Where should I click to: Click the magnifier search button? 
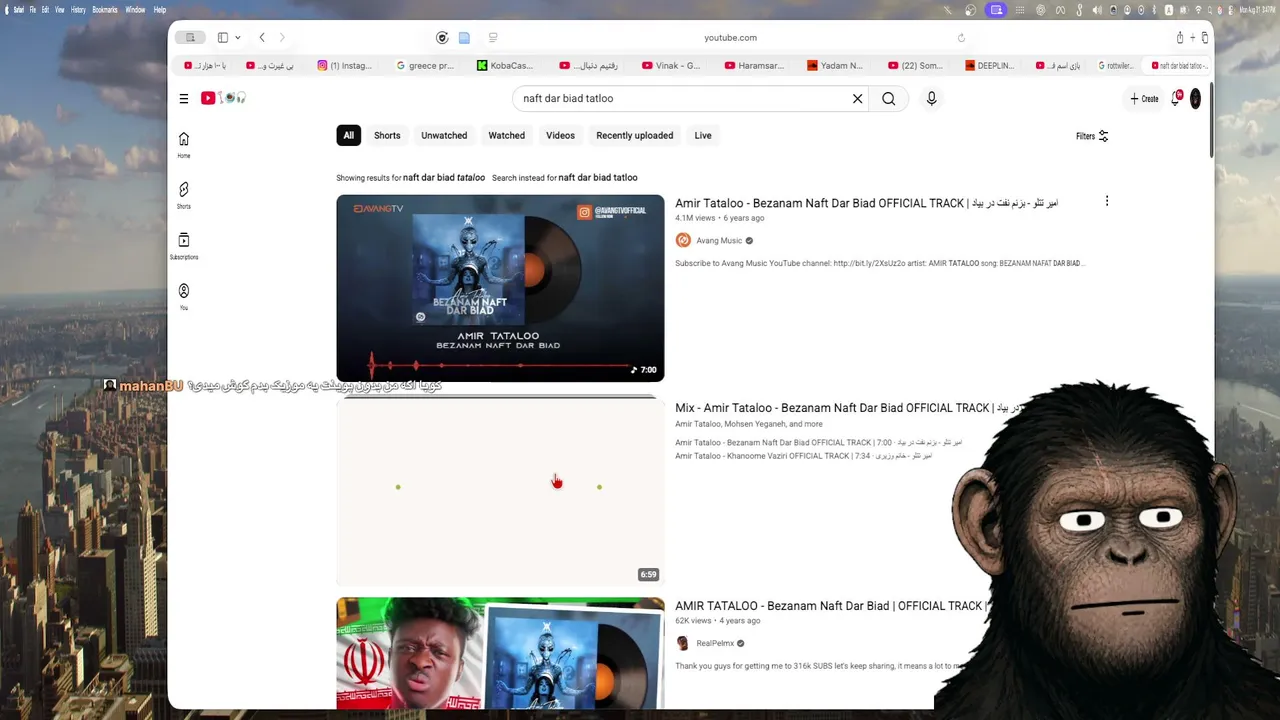889,98
